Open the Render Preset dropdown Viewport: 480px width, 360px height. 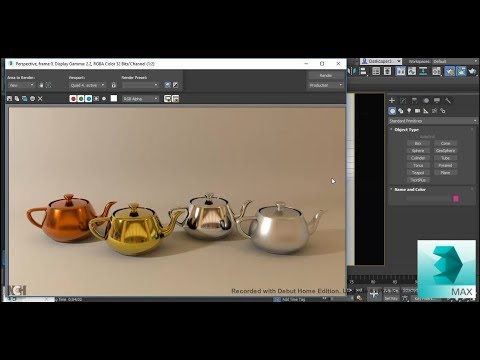click(140, 85)
